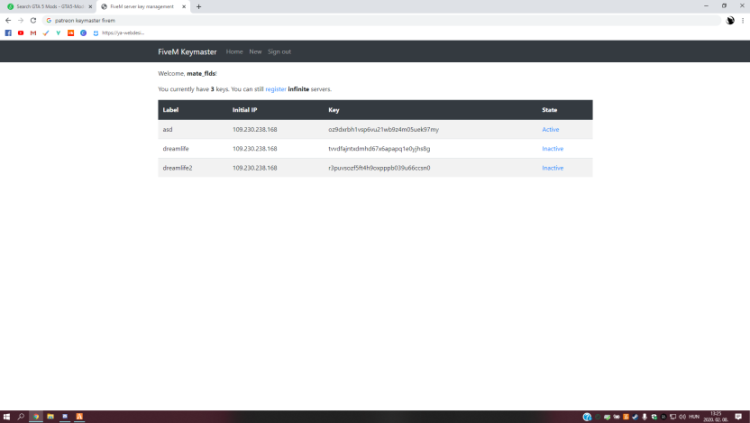Open a new browser tab
This screenshot has height=423, width=750.
click(x=199, y=7)
